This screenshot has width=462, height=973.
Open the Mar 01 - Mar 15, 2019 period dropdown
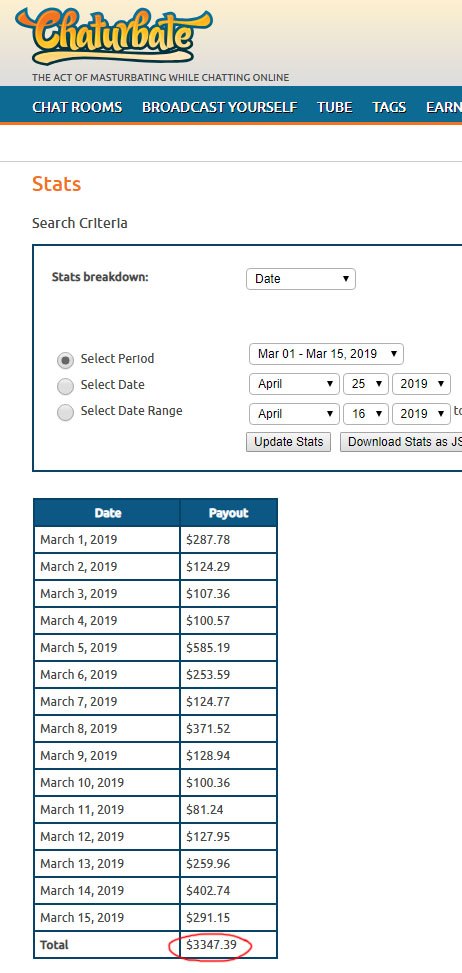pyautogui.click(x=326, y=354)
